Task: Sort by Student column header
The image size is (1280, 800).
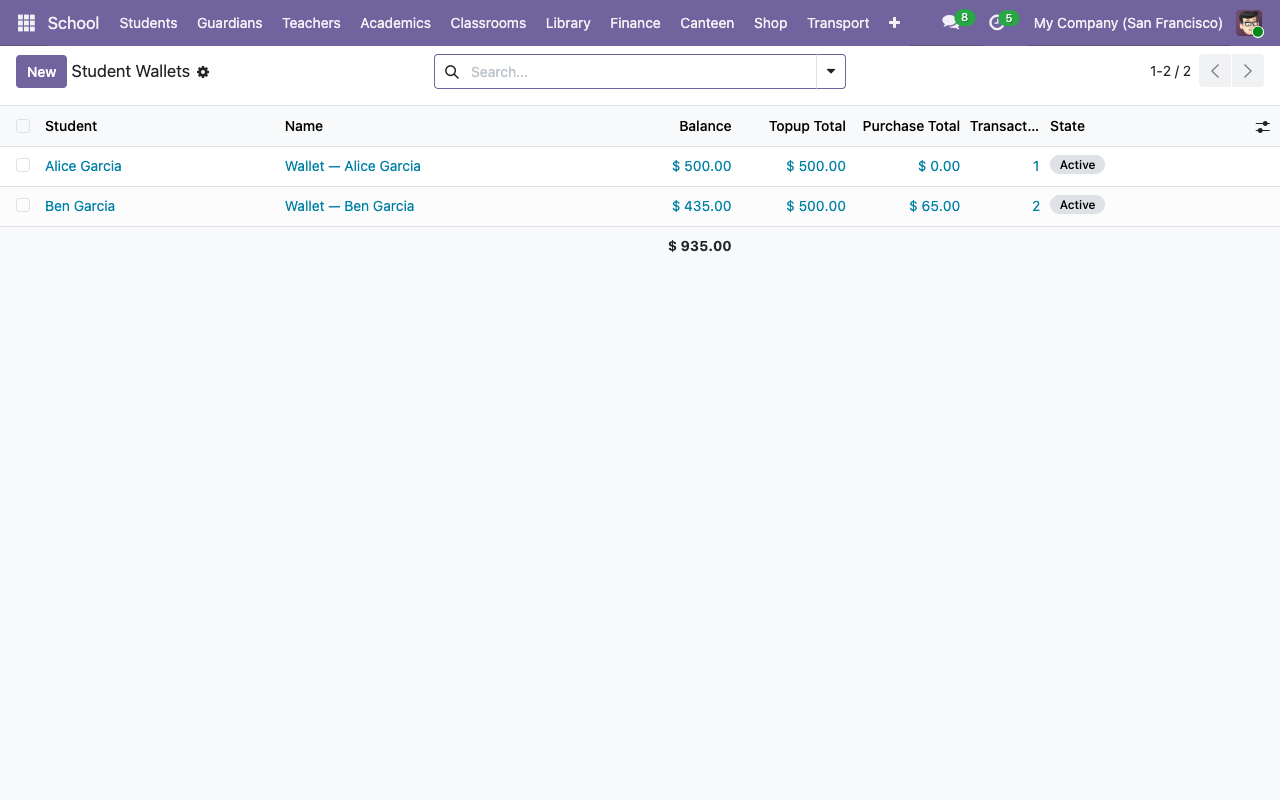Action: tap(71, 126)
